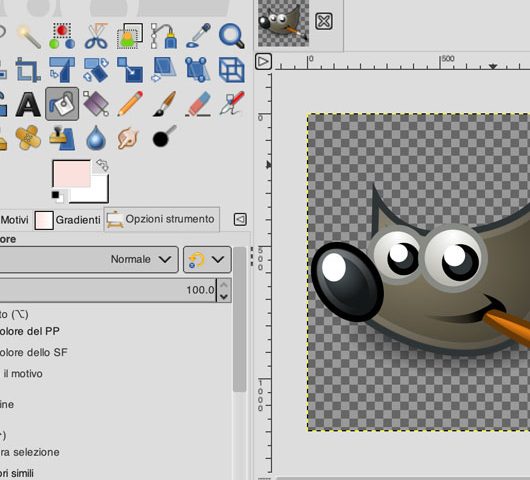Increase opacity with the up arrow
This screenshot has width=530, height=480.
[x=224, y=285]
